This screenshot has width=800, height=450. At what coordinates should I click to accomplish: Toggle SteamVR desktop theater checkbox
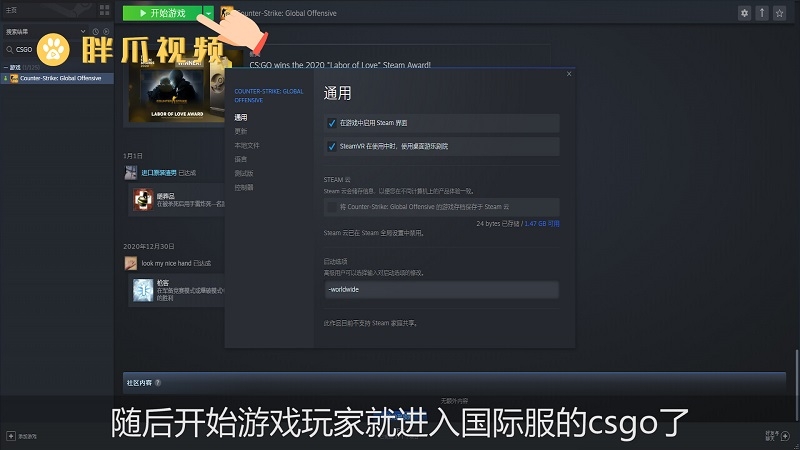pos(332,146)
